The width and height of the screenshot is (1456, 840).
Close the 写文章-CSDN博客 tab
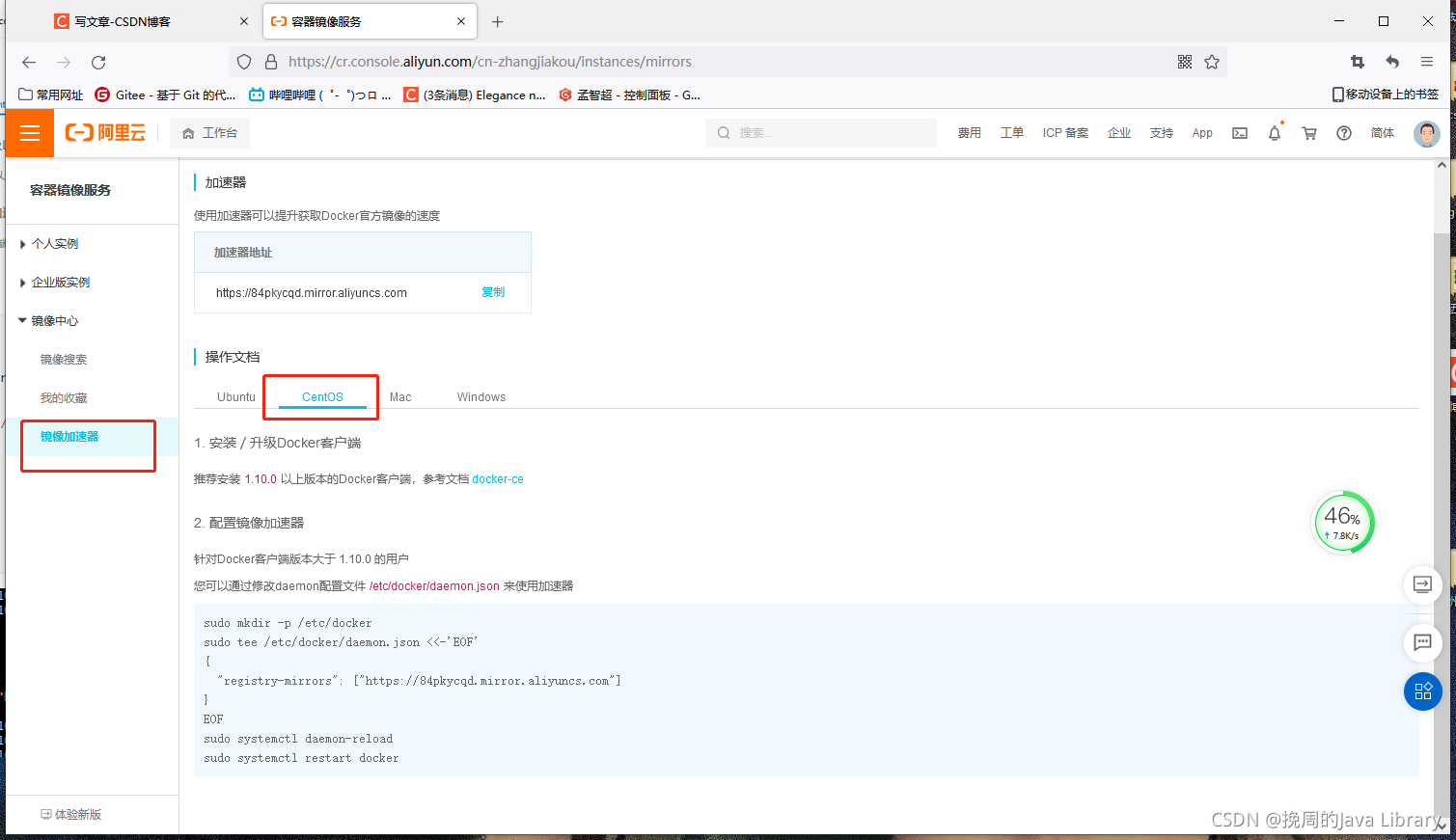click(x=244, y=21)
